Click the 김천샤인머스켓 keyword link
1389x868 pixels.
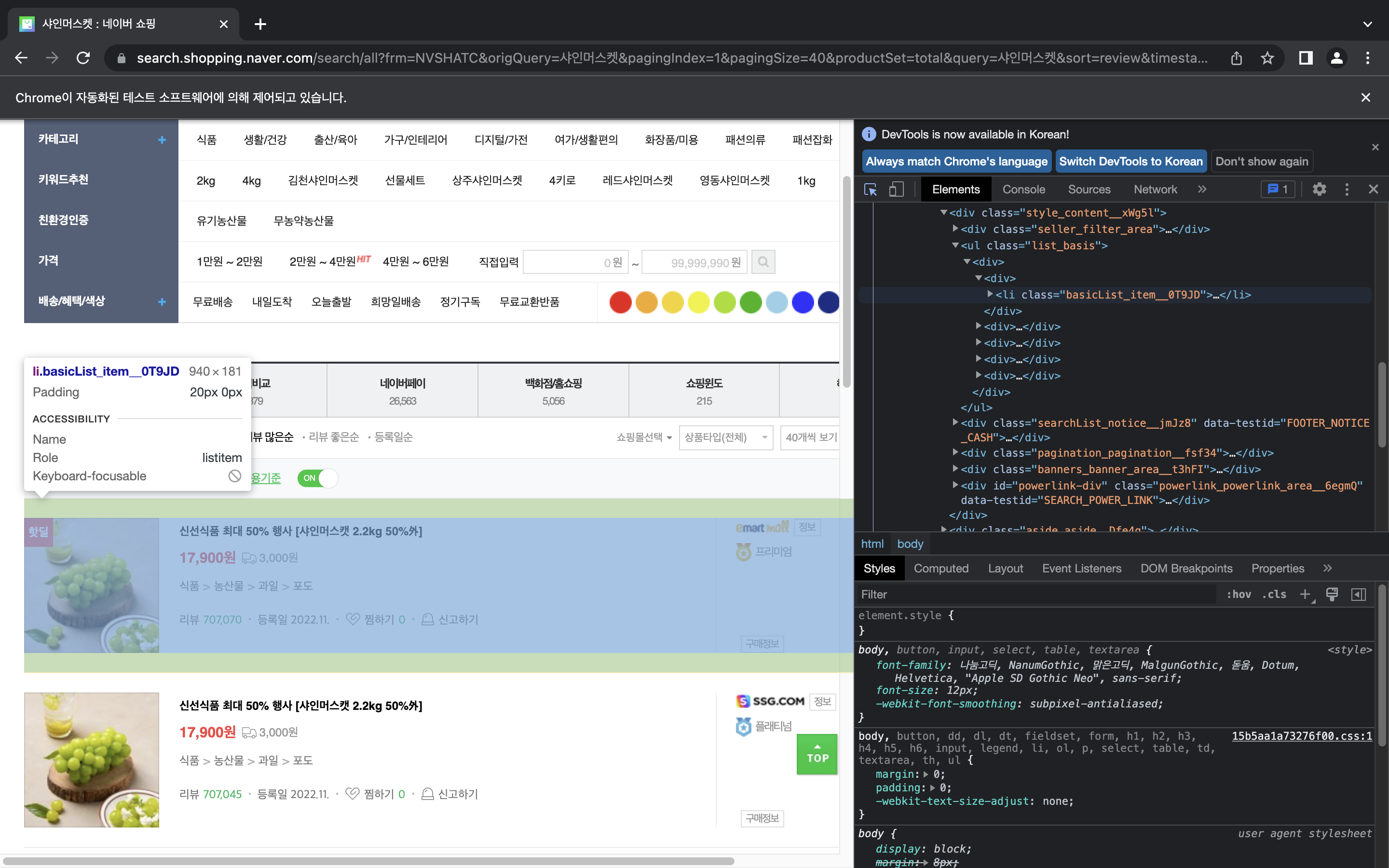point(323,180)
